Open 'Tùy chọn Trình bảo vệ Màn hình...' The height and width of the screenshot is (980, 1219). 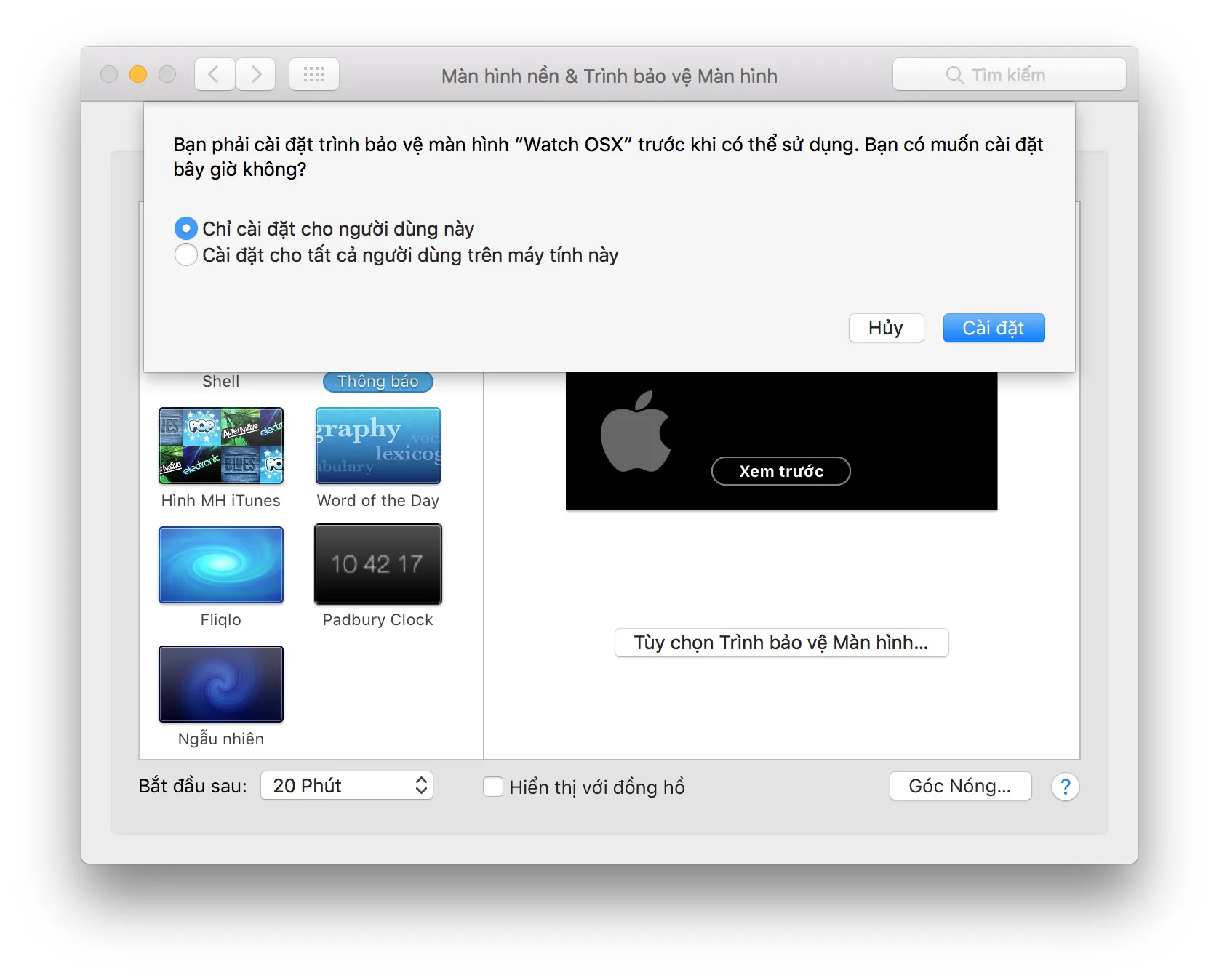coord(781,643)
